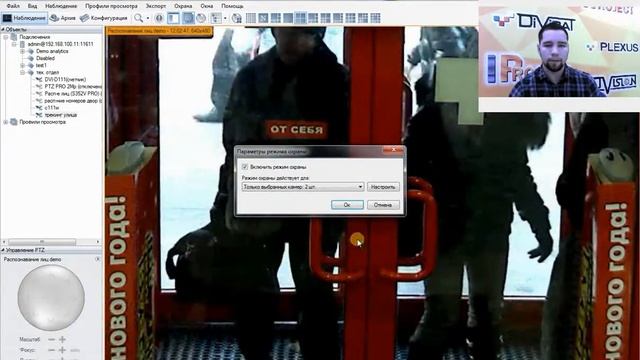Open the Вид menu
The image size is (640, 360).
coord(32,6)
